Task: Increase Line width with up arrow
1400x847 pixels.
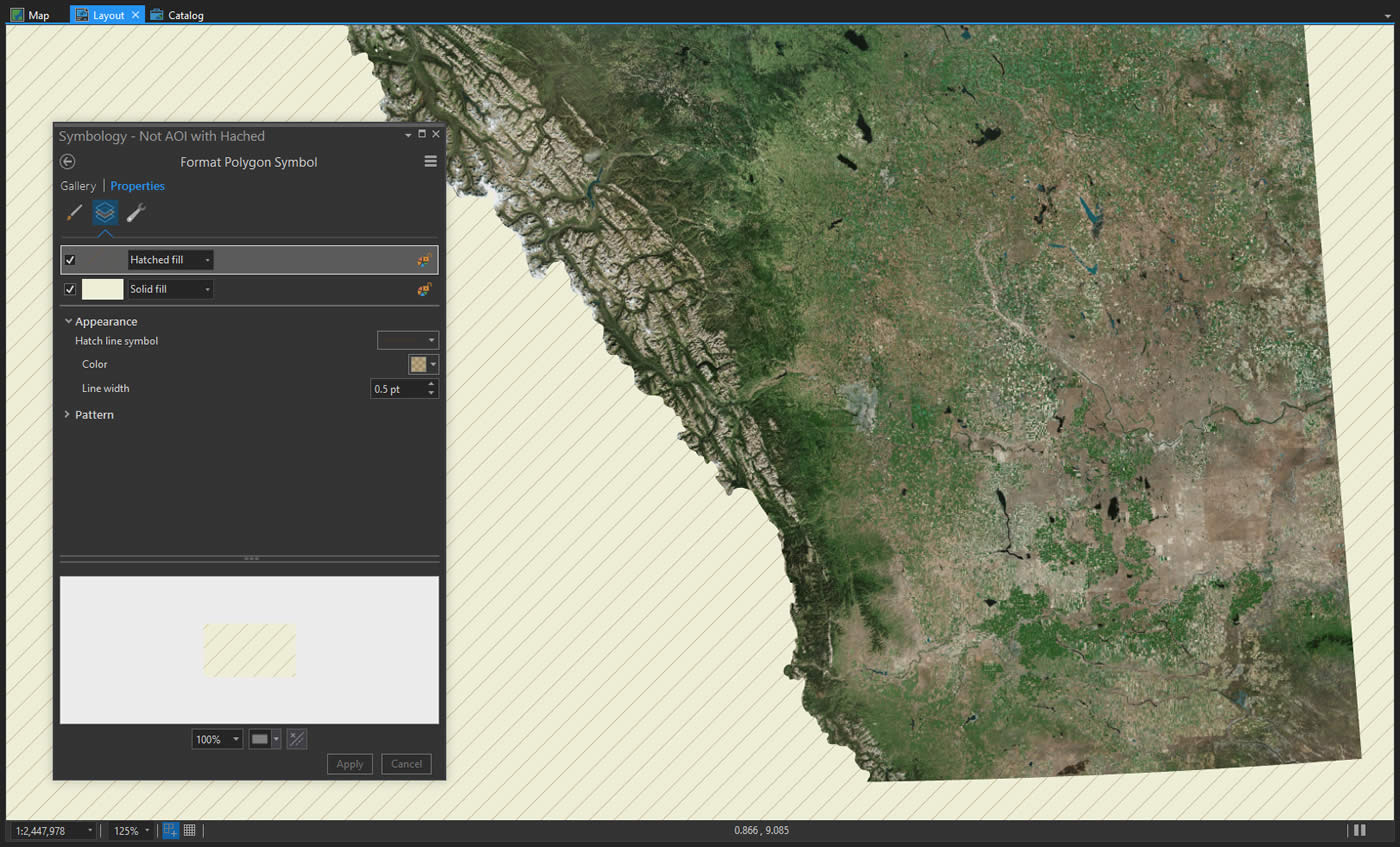Action: click(432, 384)
